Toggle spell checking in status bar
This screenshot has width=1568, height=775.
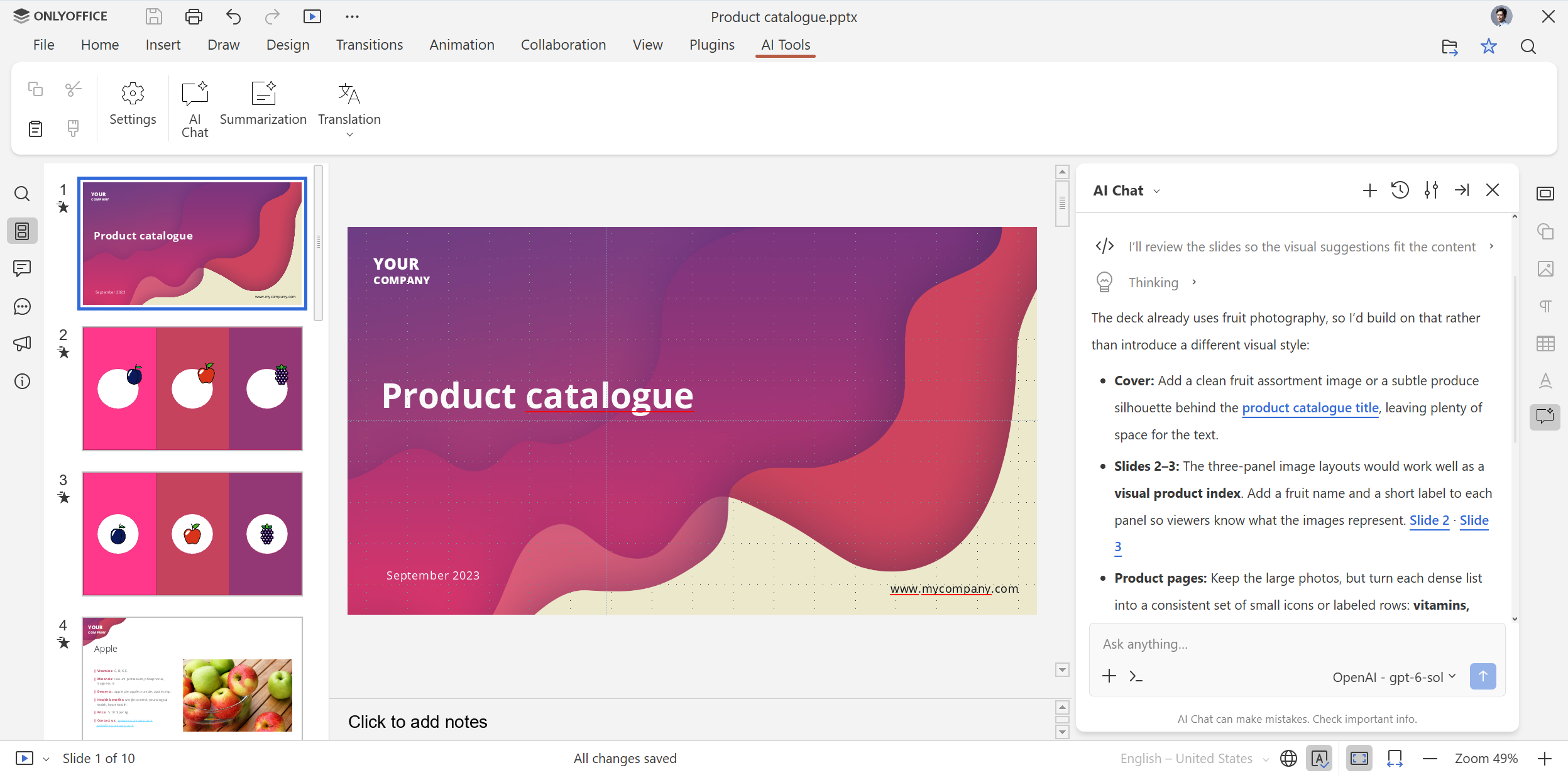coord(1319,759)
